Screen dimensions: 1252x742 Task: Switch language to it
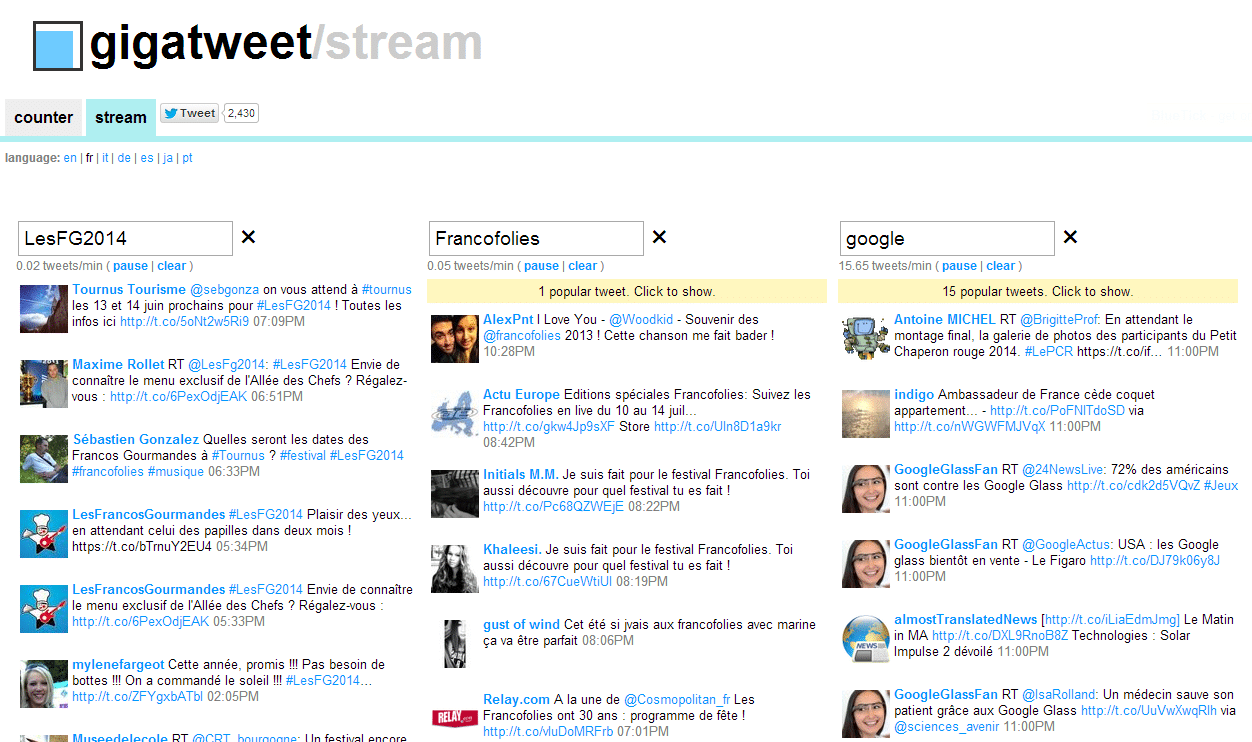click(105, 158)
